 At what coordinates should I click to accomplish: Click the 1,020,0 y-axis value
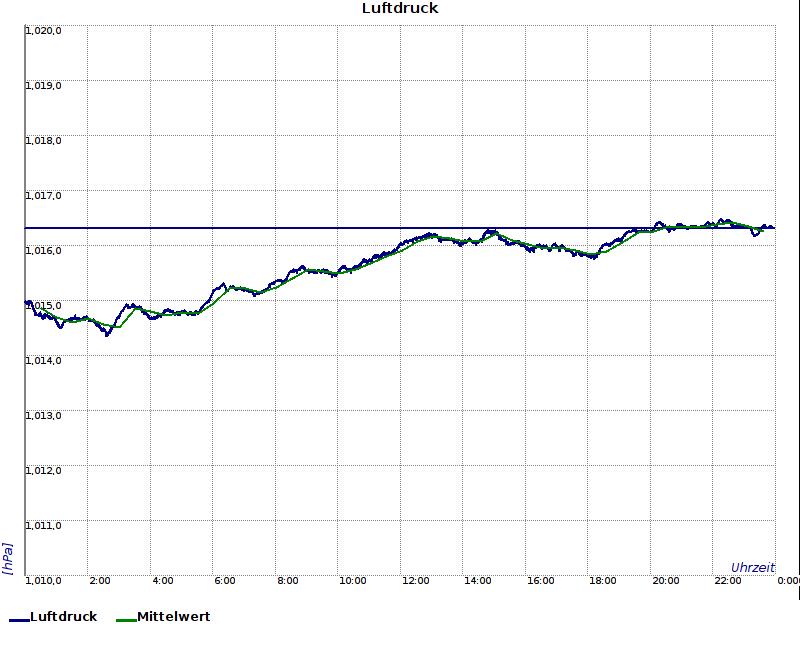tap(43, 31)
